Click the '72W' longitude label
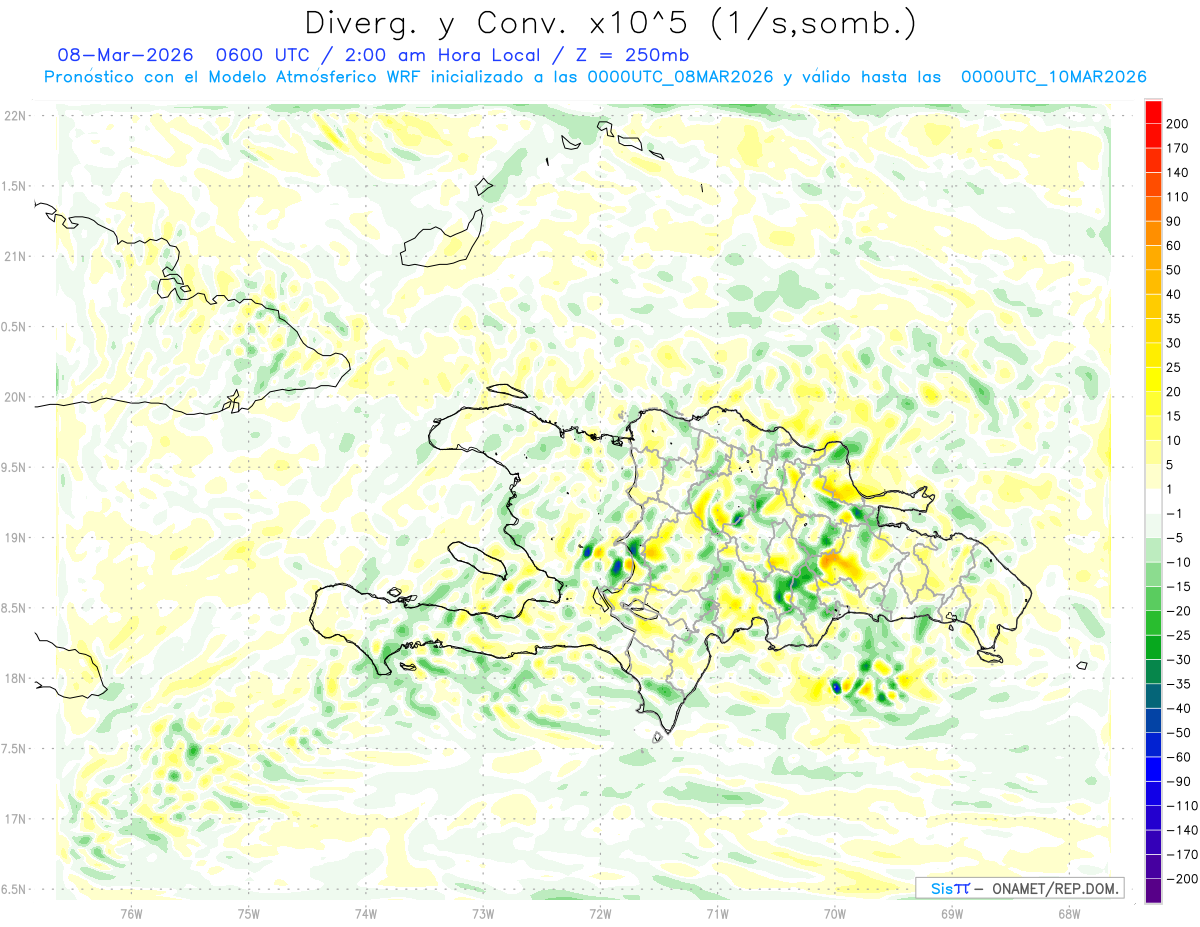 [600, 914]
